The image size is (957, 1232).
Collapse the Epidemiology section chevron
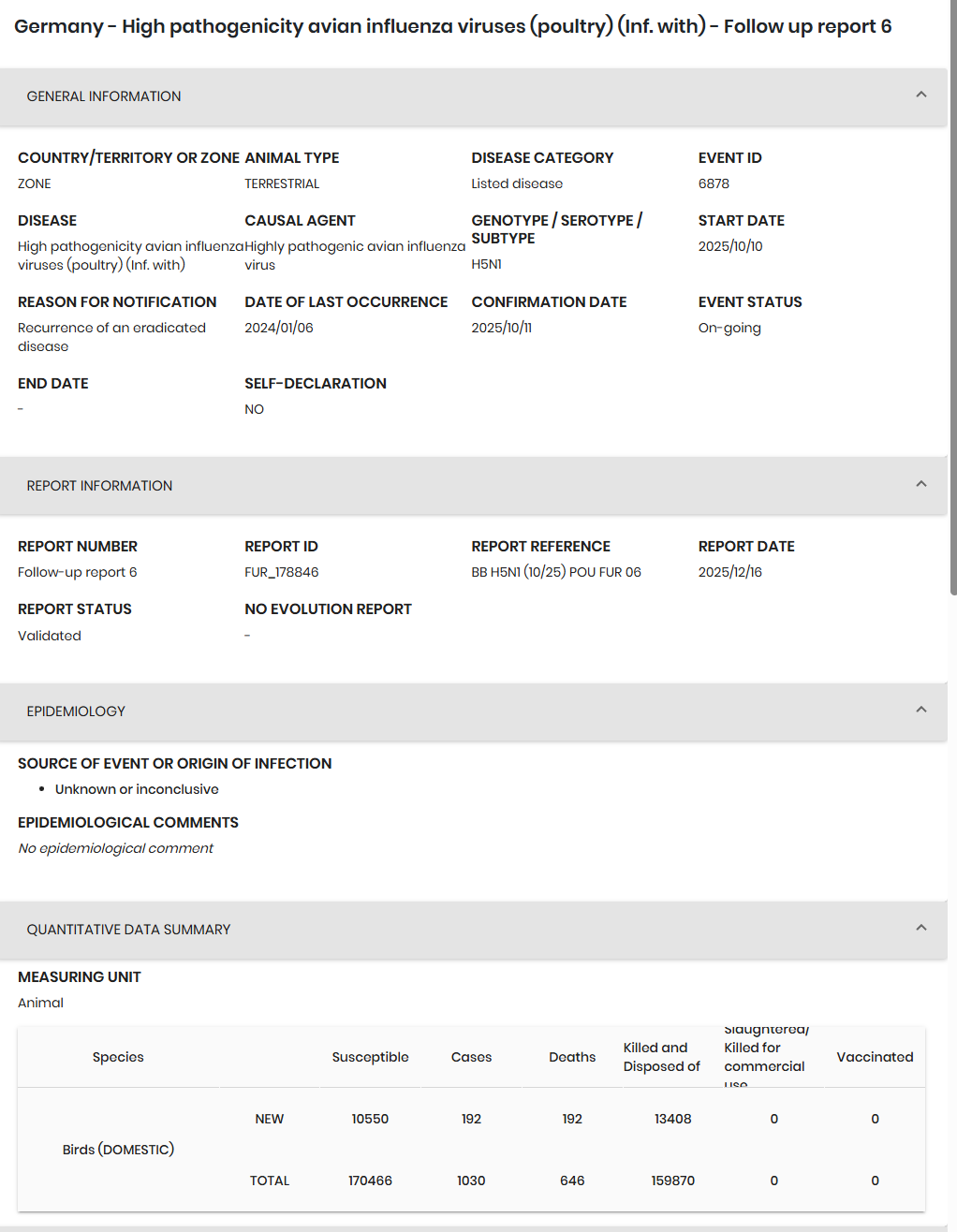(921, 710)
